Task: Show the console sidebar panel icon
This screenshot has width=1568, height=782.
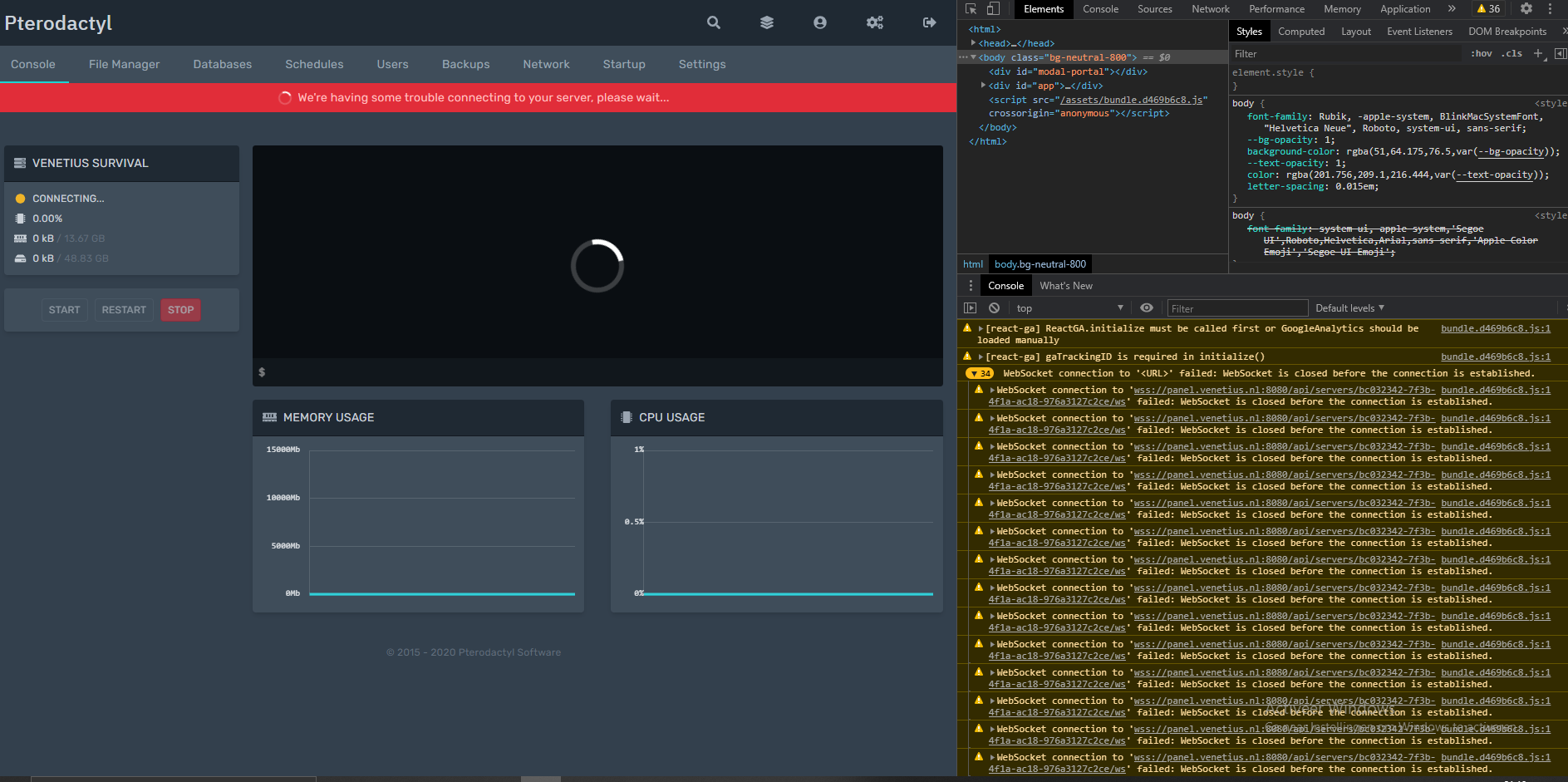Action: point(970,308)
